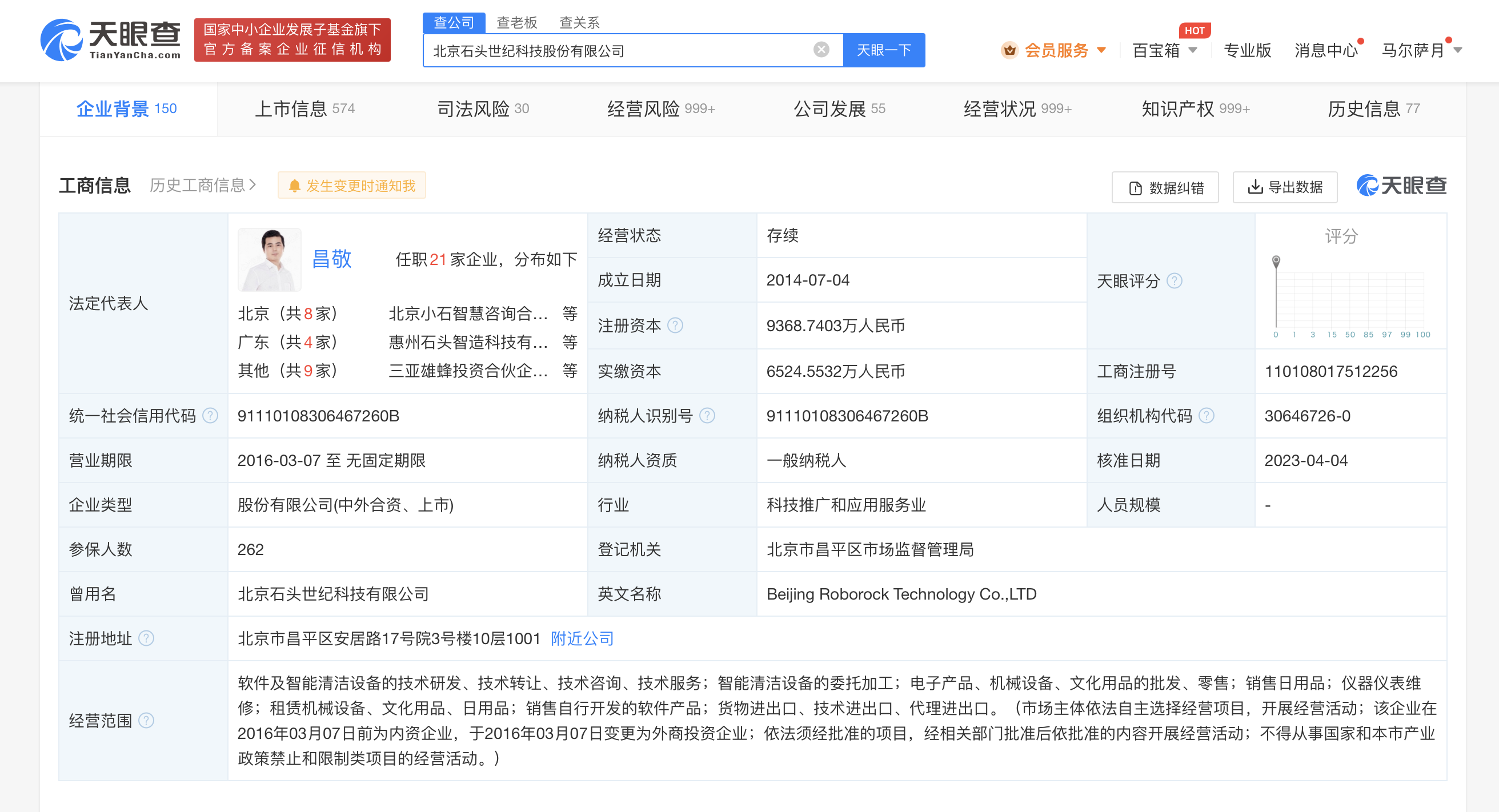Open 消息中心 notification icon

tap(1325, 51)
